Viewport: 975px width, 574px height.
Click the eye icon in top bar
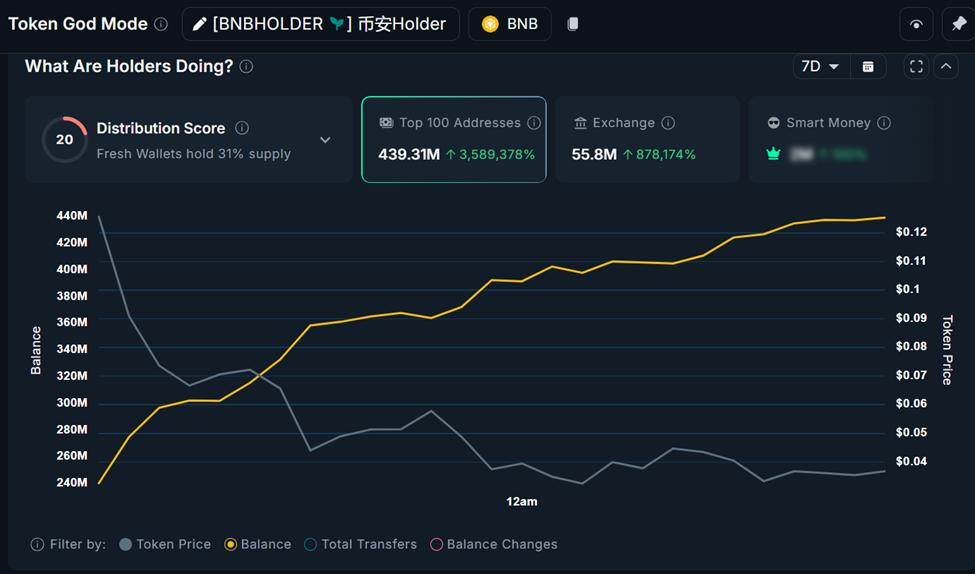click(x=916, y=24)
